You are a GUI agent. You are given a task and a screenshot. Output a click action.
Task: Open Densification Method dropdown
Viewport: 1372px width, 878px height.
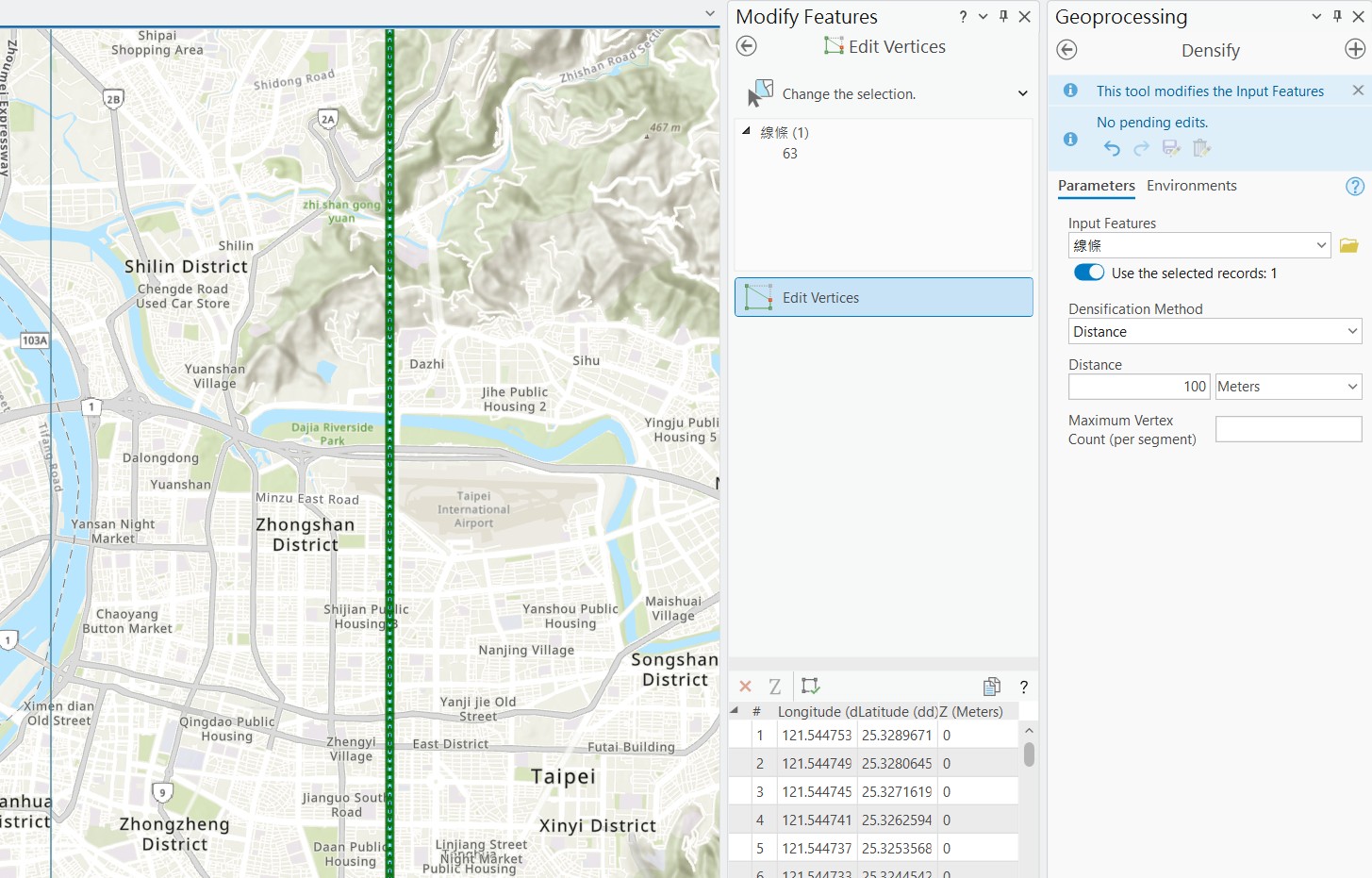(1215, 331)
